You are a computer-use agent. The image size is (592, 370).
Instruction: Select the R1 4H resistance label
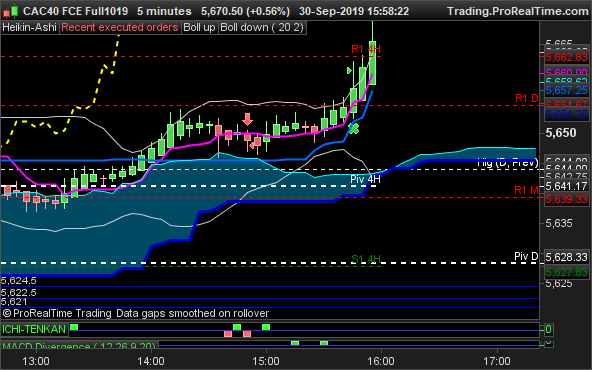(365, 49)
